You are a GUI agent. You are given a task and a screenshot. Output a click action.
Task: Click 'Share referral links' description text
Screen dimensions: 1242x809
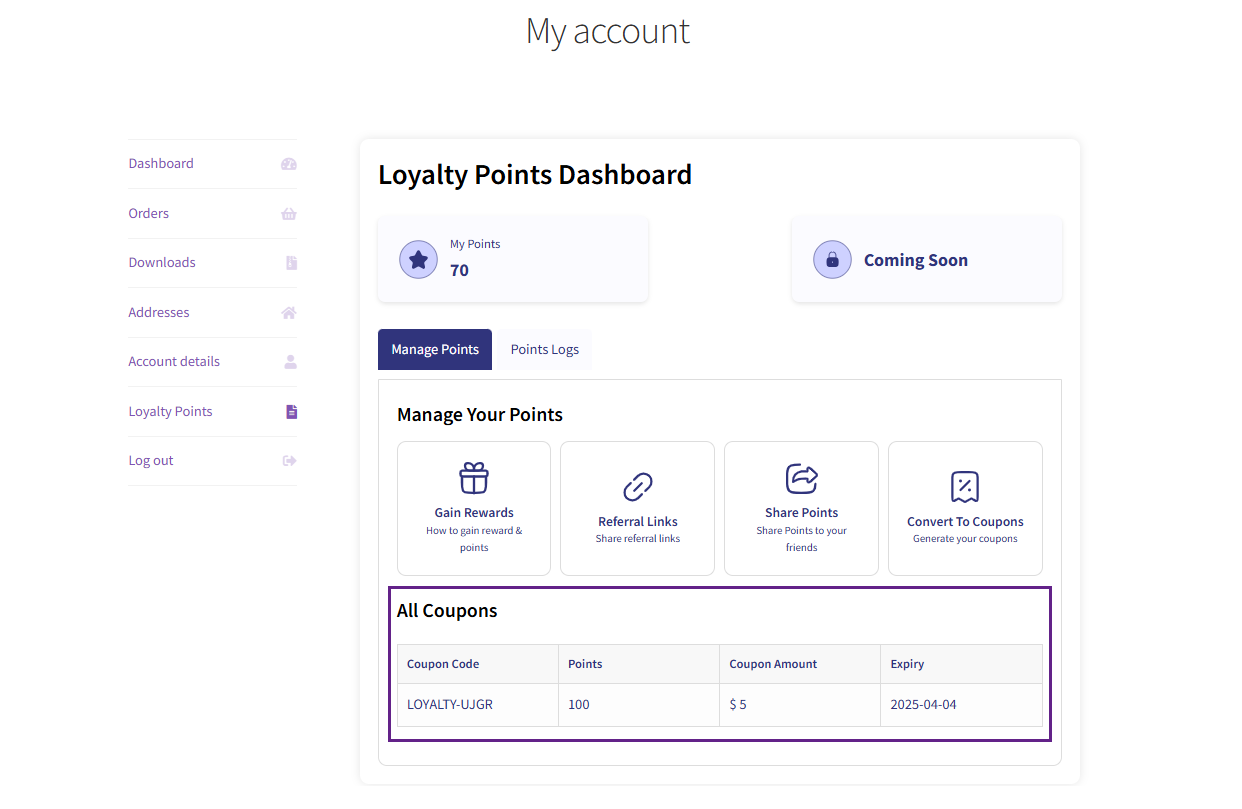pos(638,539)
